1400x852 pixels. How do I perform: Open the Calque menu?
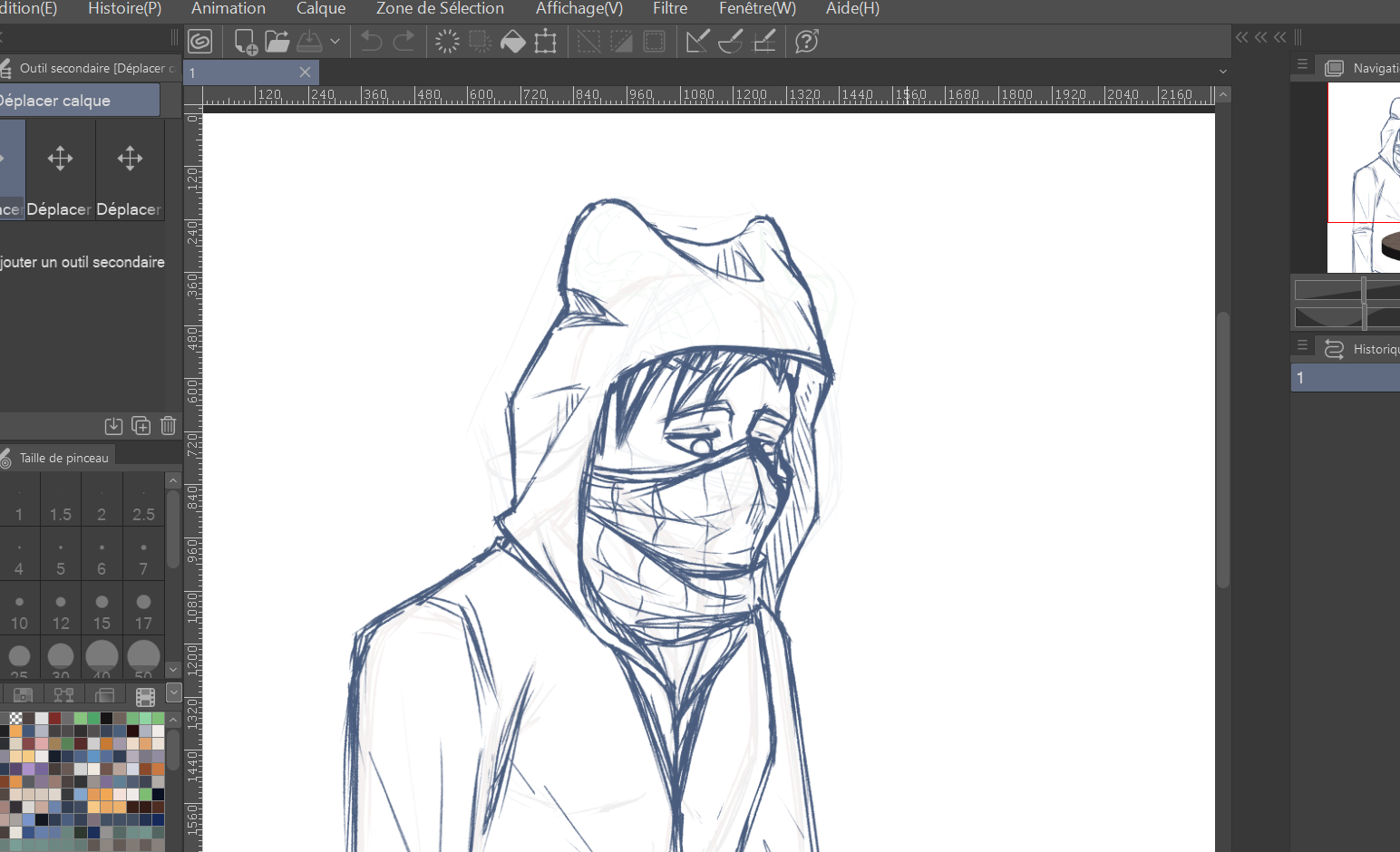click(321, 9)
